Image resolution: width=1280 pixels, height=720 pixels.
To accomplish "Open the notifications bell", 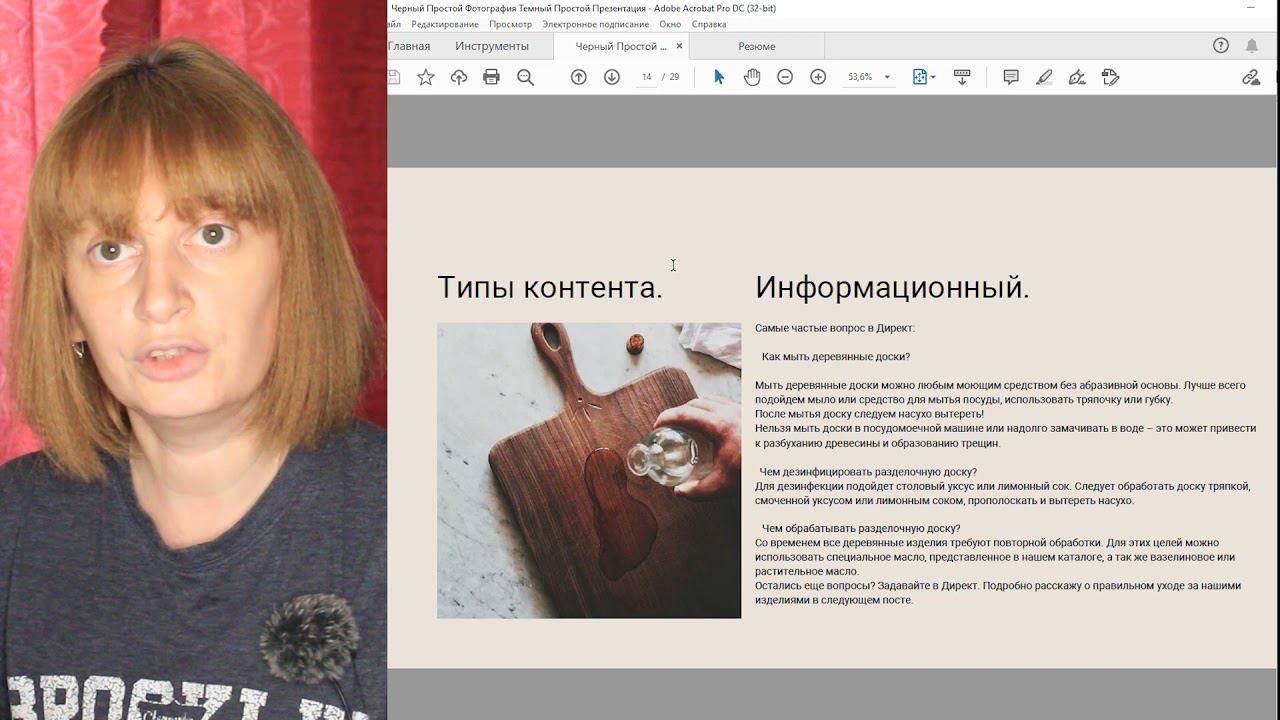I will (1252, 46).
